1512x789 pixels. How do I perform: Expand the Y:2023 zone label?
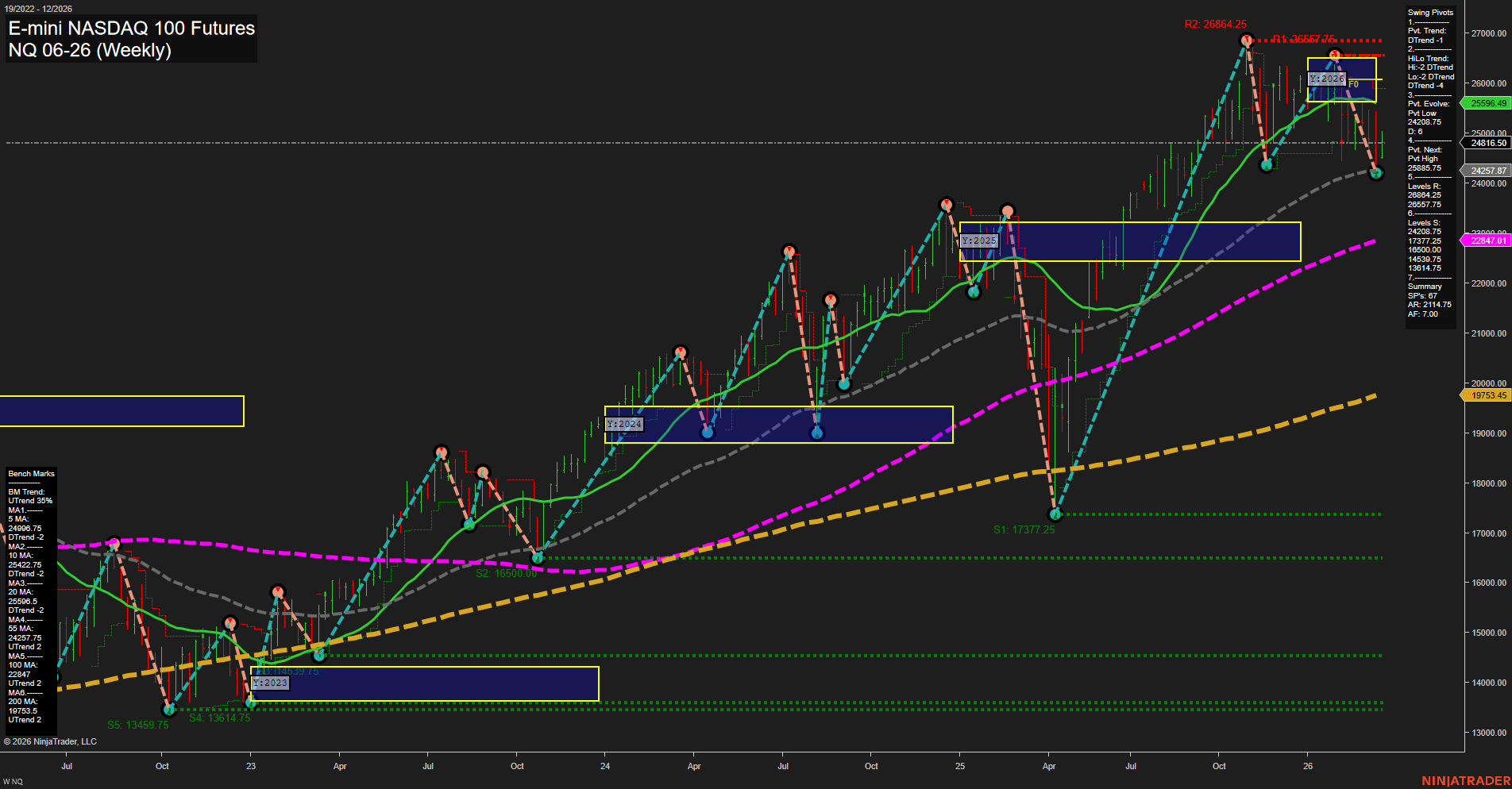[272, 683]
